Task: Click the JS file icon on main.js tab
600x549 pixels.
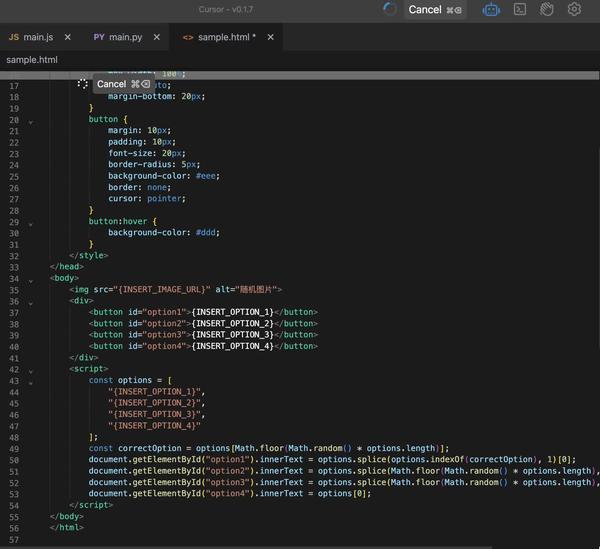Action: click(x=14, y=37)
